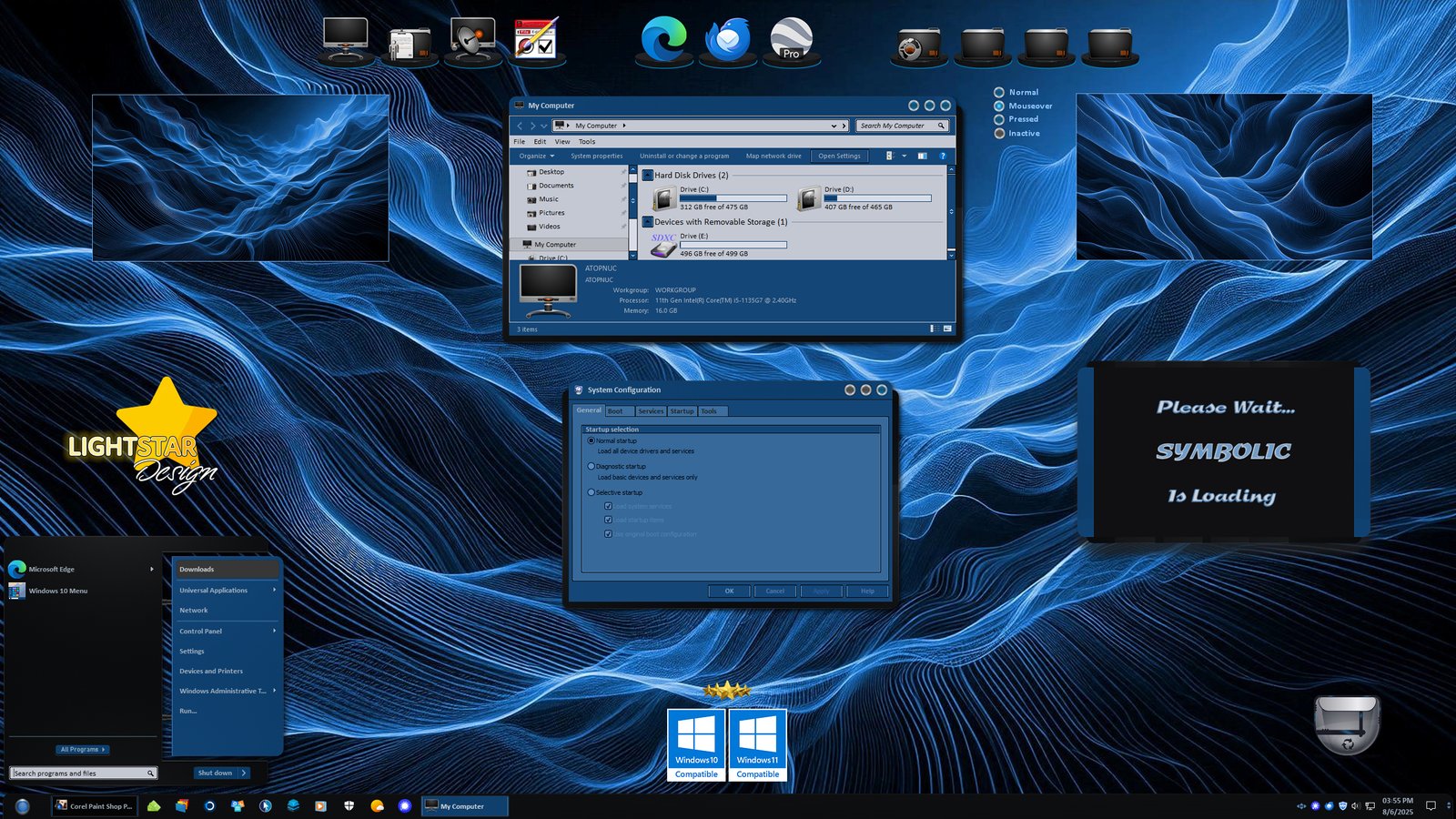Open Drive (D:) hard disk icon
Viewport: 1456px width, 819px height.
pyautogui.click(x=809, y=198)
